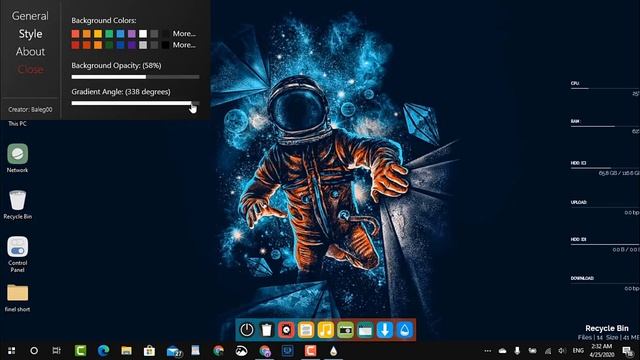This screenshot has width=640, height=360.
Task: Open the Rainmeter drop icon in taskbar
Action: pos(333,351)
